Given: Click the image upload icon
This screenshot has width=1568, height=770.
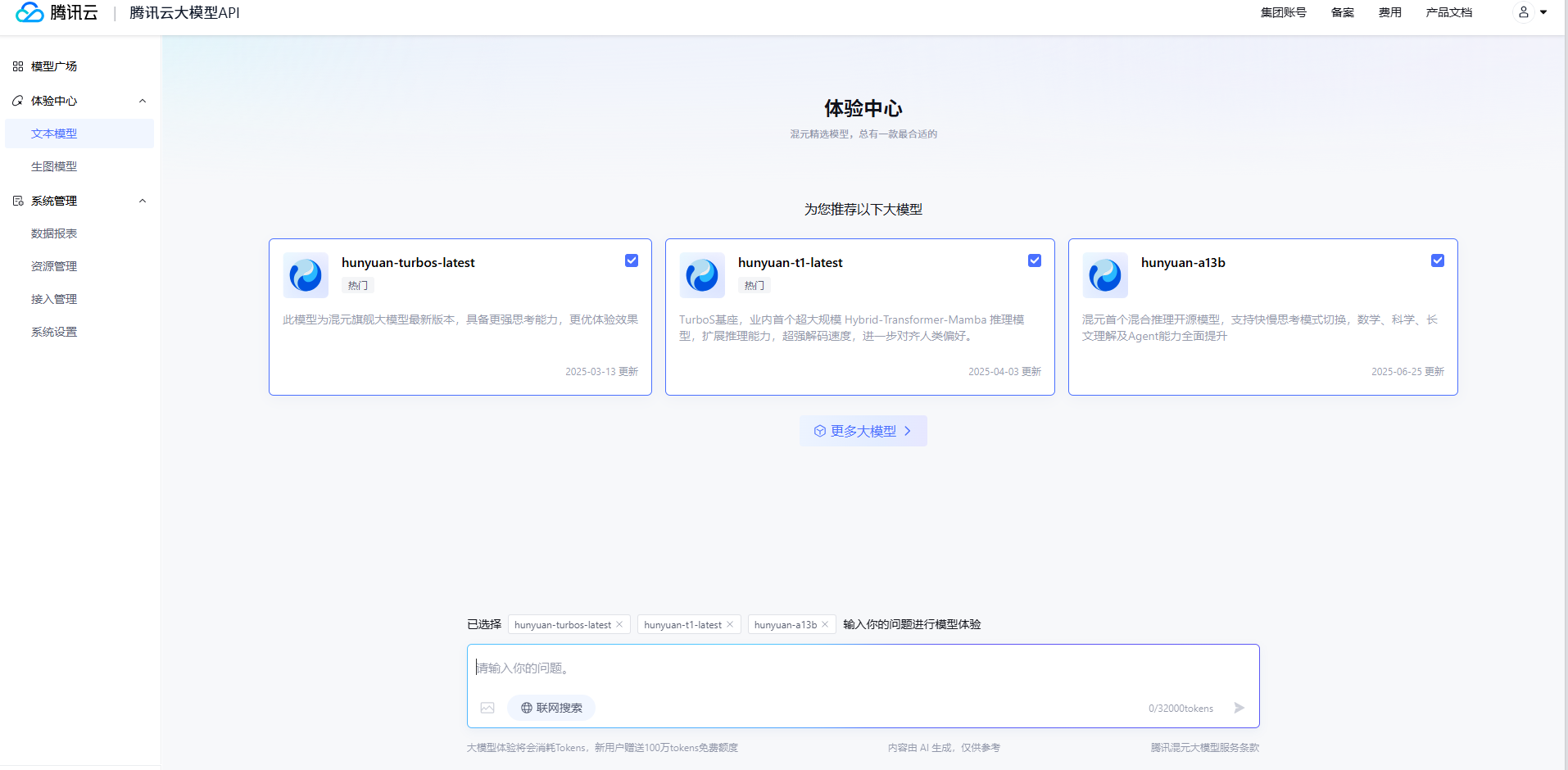Looking at the screenshot, I should tap(487, 708).
